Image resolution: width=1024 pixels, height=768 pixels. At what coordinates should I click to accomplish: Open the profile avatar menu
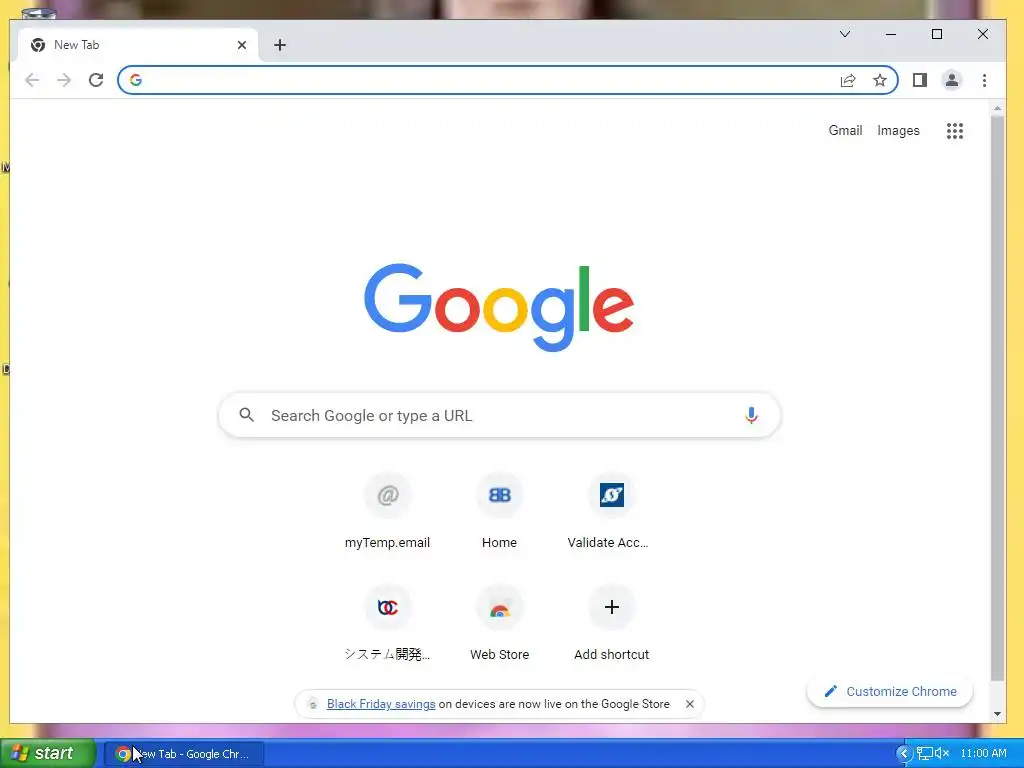click(952, 80)
